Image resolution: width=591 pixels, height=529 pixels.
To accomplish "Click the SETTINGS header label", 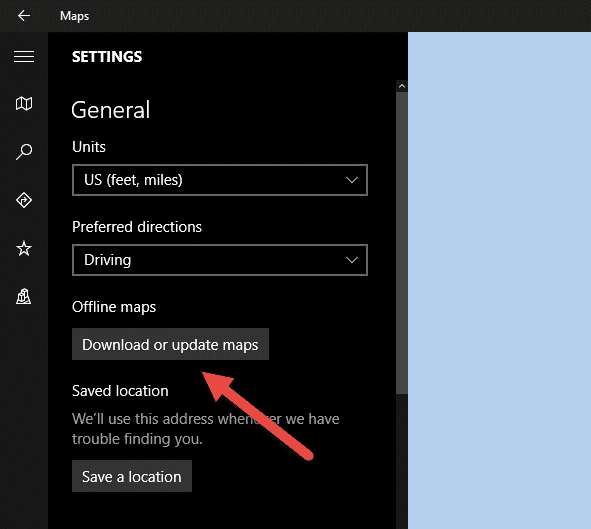I will (x=107, y=57).
